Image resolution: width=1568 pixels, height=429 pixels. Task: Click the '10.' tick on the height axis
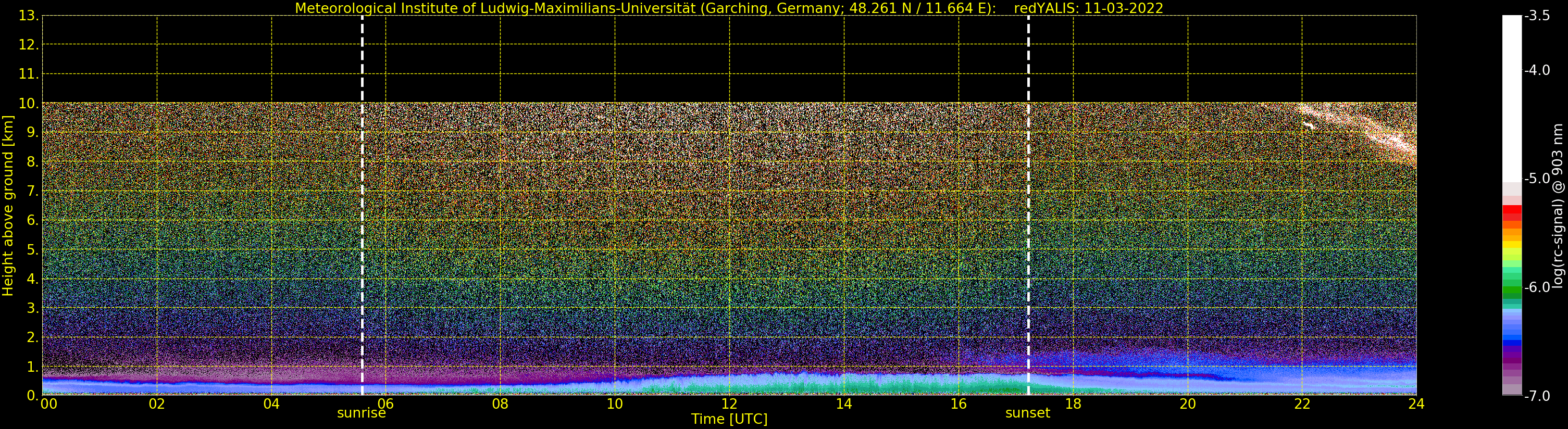[x=29, y=104]
